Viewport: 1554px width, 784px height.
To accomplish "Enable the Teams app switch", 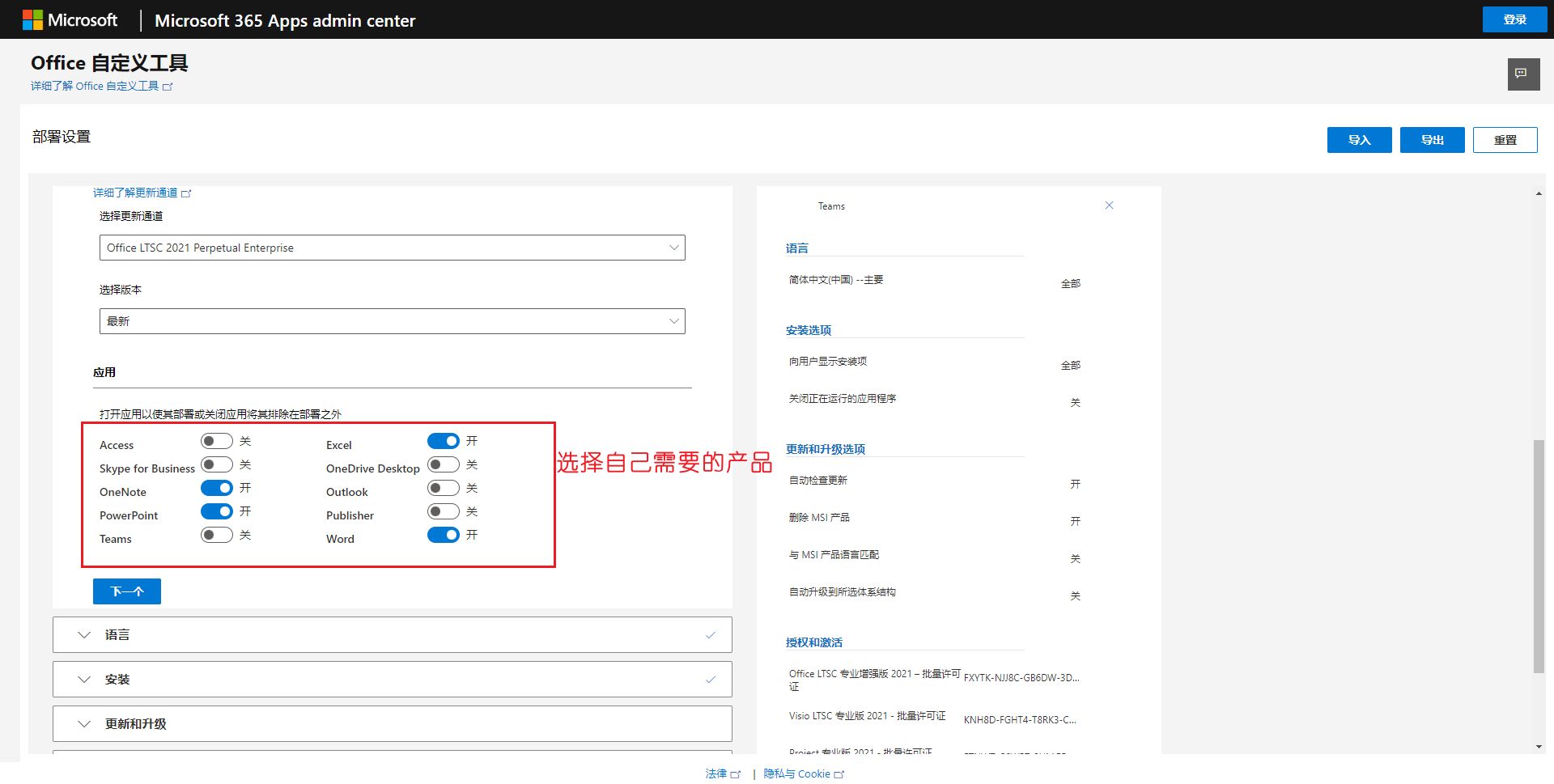I will 216,535.
